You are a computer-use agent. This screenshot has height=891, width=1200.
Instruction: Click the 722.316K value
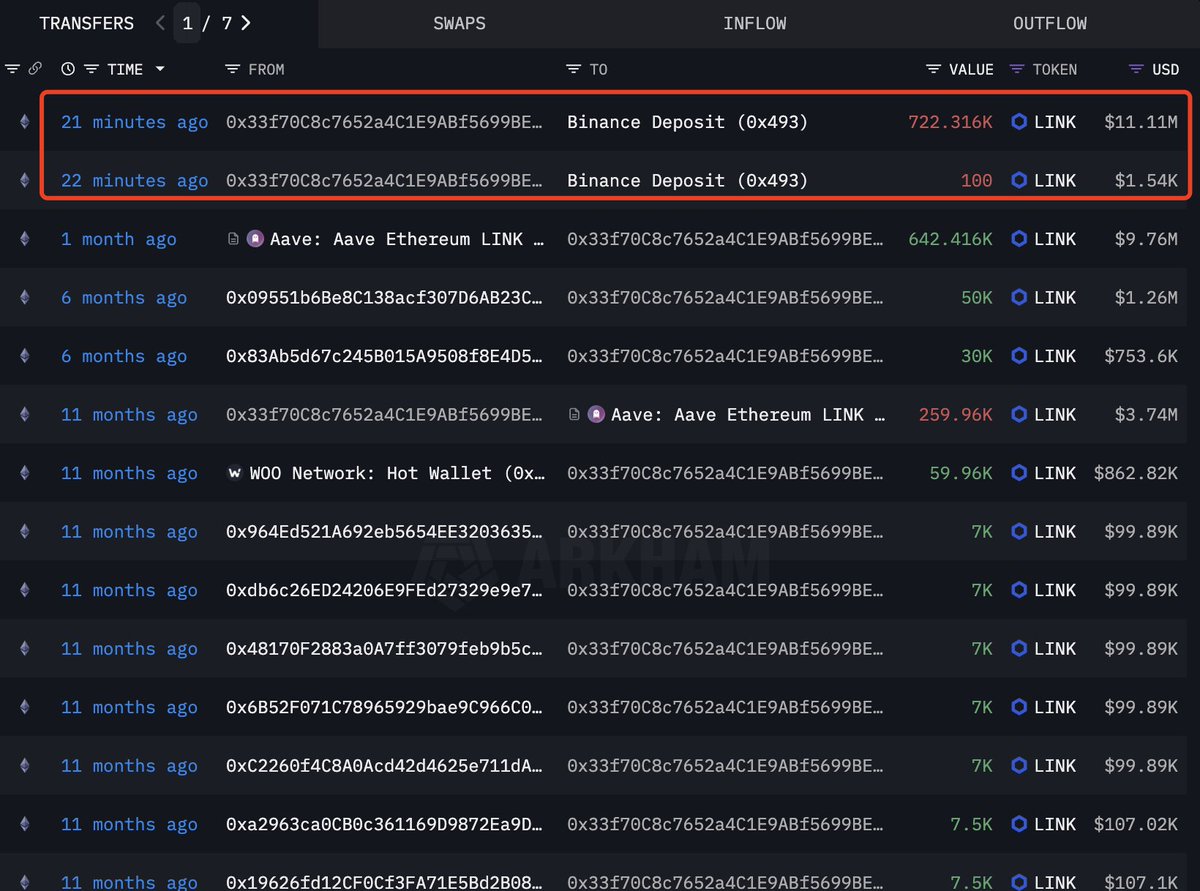[950, 122]
